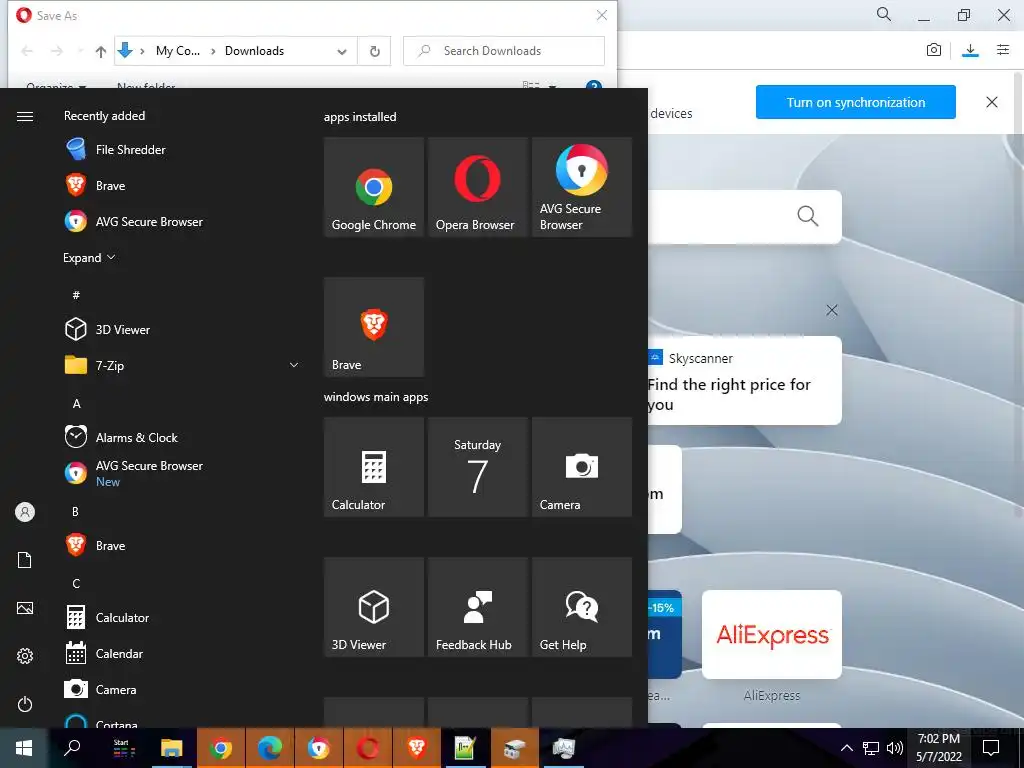This screenshot has height=768, width=1024.
Task: Open Documents from Start sidebar
Action: point(25,560)
